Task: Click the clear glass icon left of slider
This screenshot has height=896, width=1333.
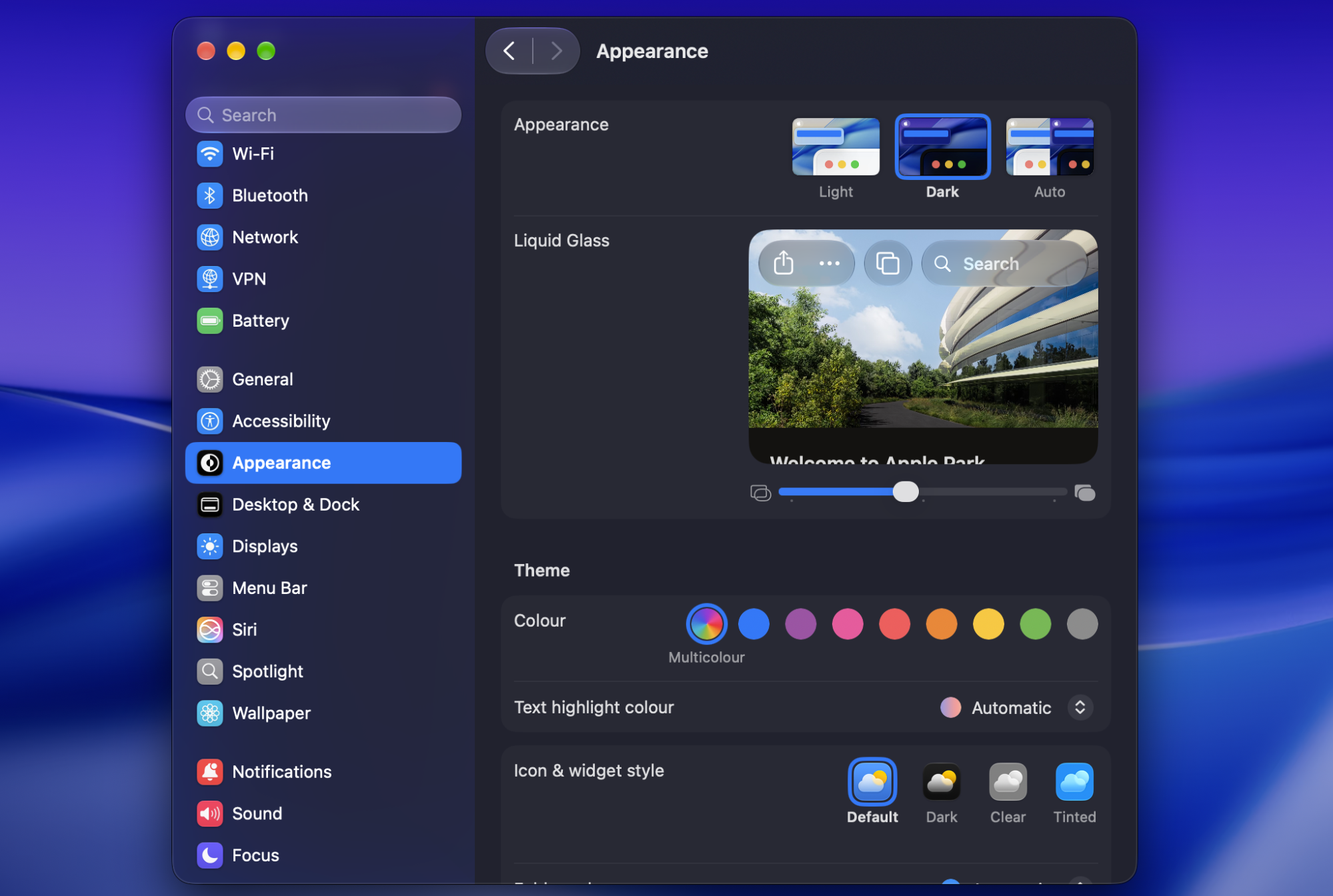Action: click(x=760, y=493)
